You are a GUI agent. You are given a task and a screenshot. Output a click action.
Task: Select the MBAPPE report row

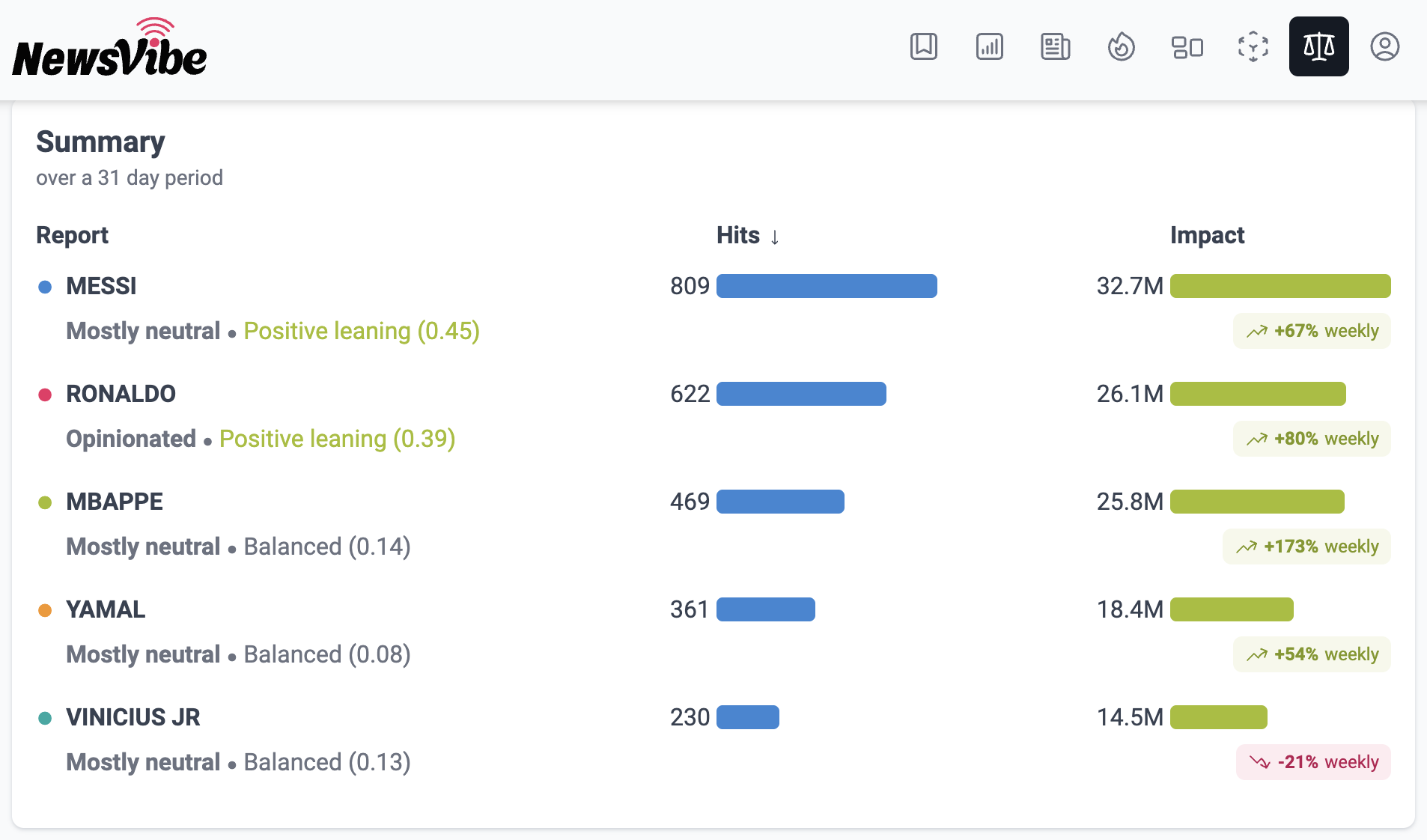click(x=713, y=524)
